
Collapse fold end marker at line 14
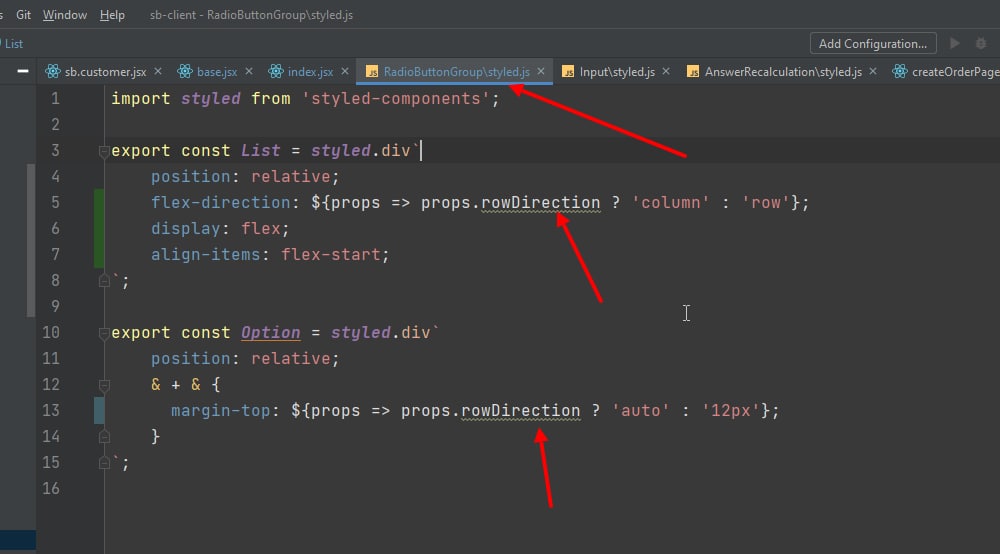tap(104, 437)
